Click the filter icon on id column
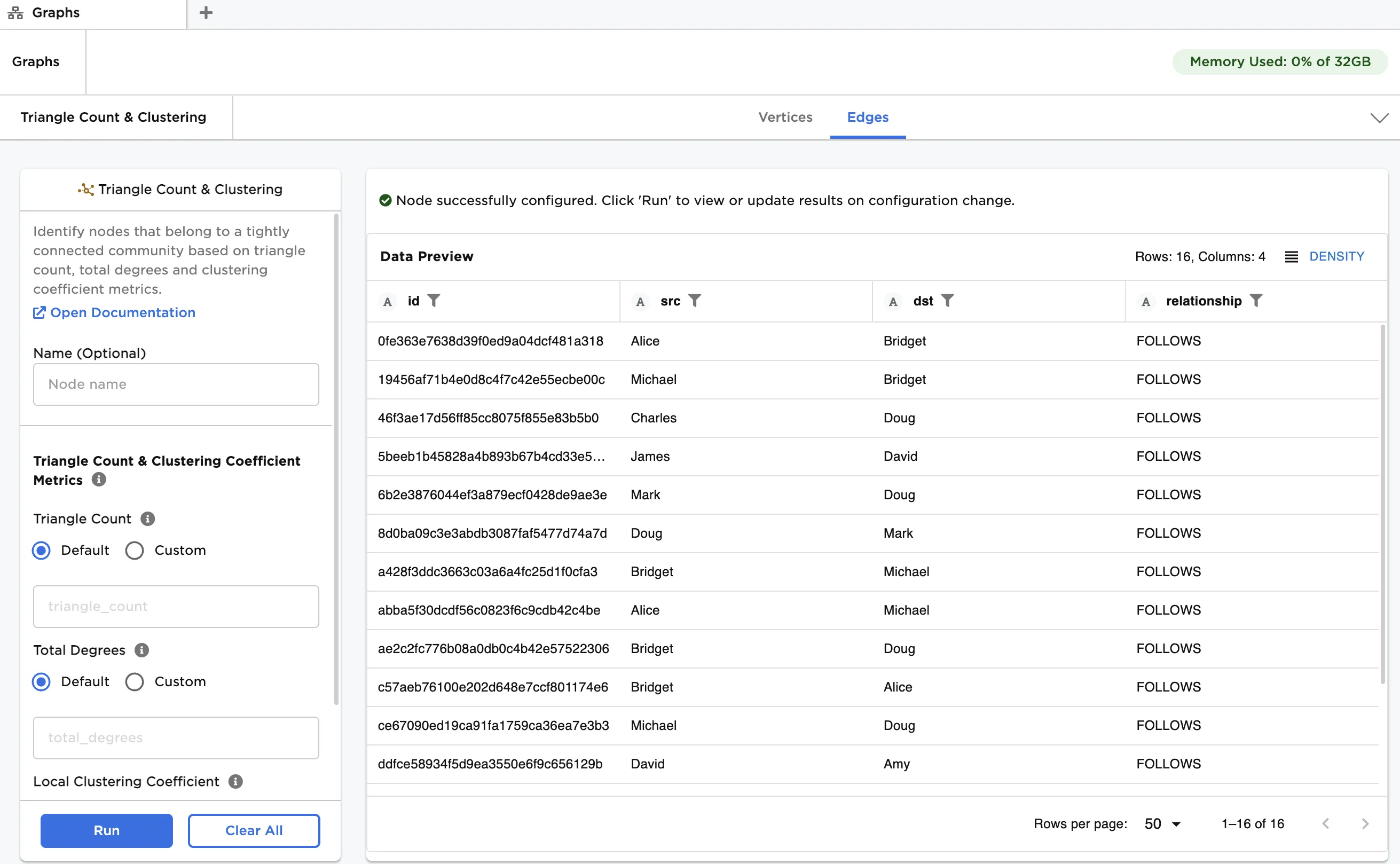The image size is (1400, 864). [x=434, y=301]
